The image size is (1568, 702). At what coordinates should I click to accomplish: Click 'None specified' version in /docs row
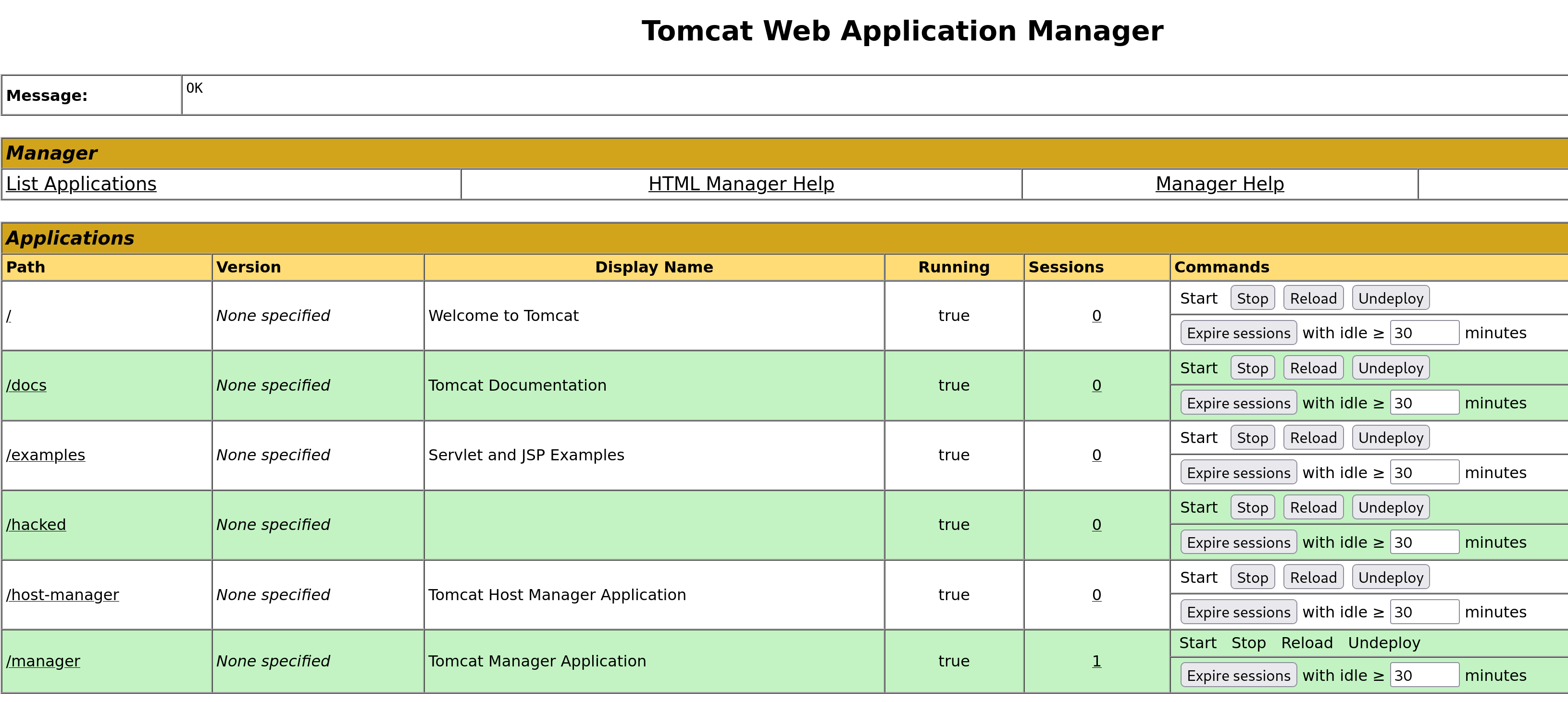[273, 385]
